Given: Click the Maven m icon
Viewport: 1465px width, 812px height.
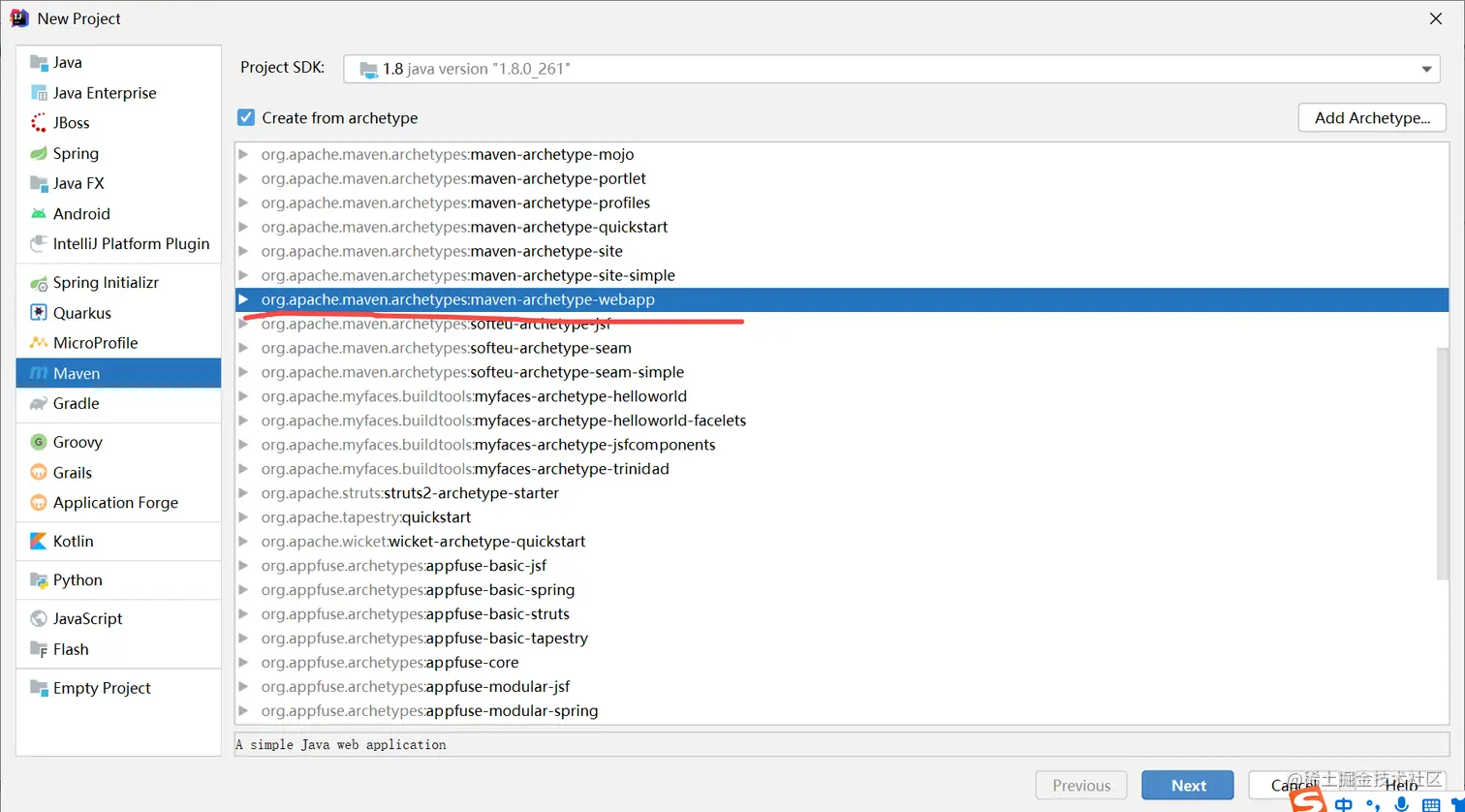Looking at the screenshot, I should coord(39,373).
